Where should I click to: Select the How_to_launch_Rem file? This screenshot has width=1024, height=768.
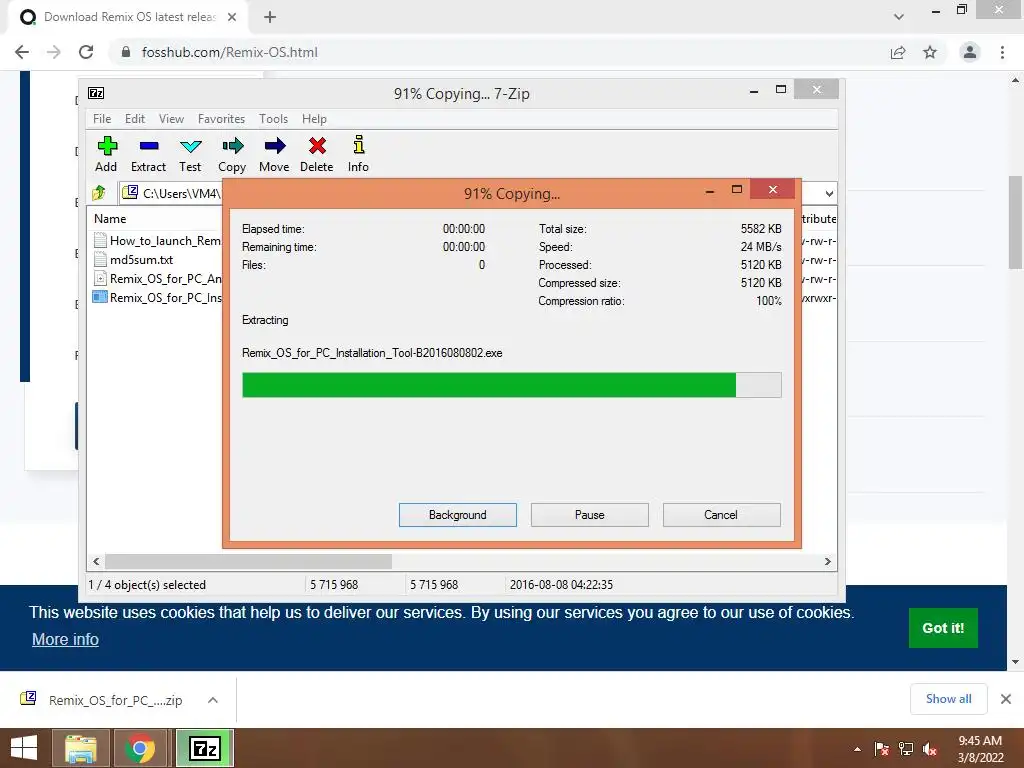pos(157,240)
